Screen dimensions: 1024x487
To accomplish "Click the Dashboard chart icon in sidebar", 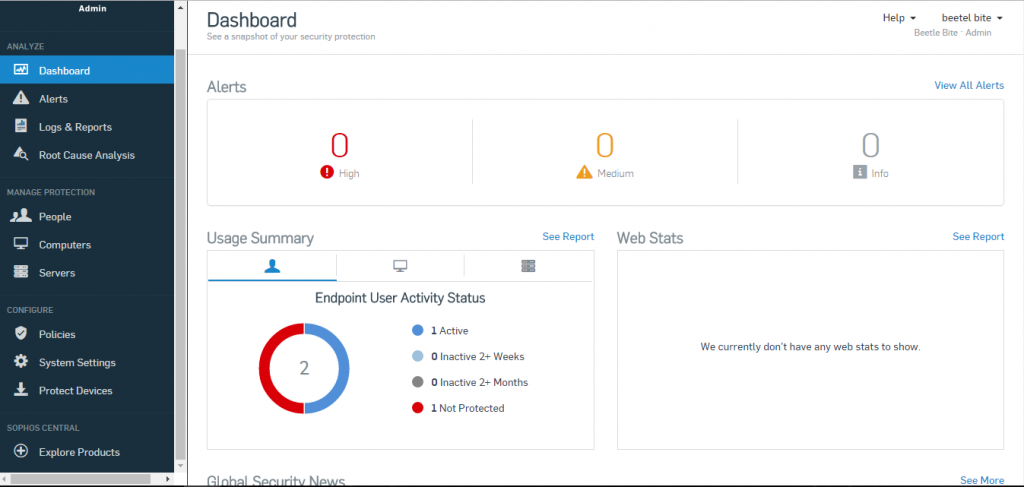I will pyautogui.click(x=21, y=70).
